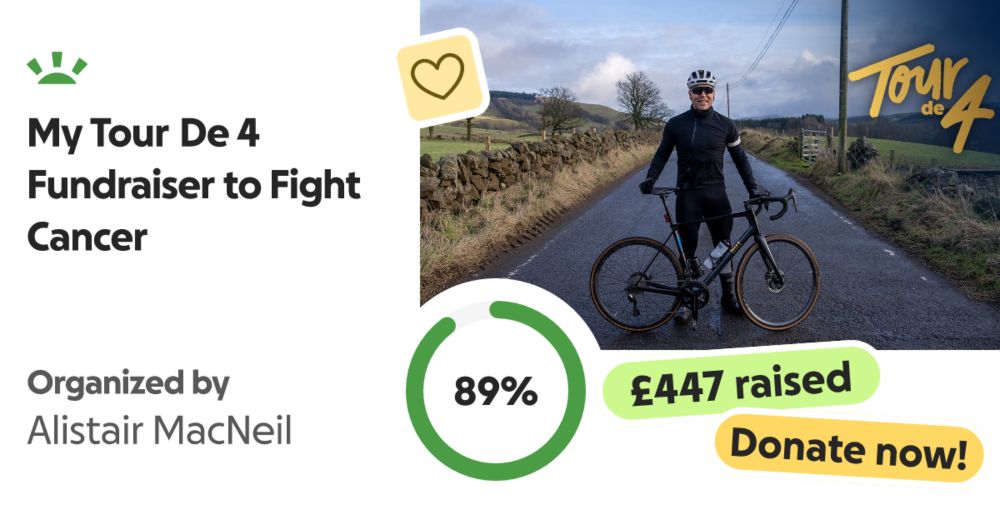The width and height of the screenshot is (1000, 525).
Task: Click the word Cancer in the title
Action: [x=87, y=237]
